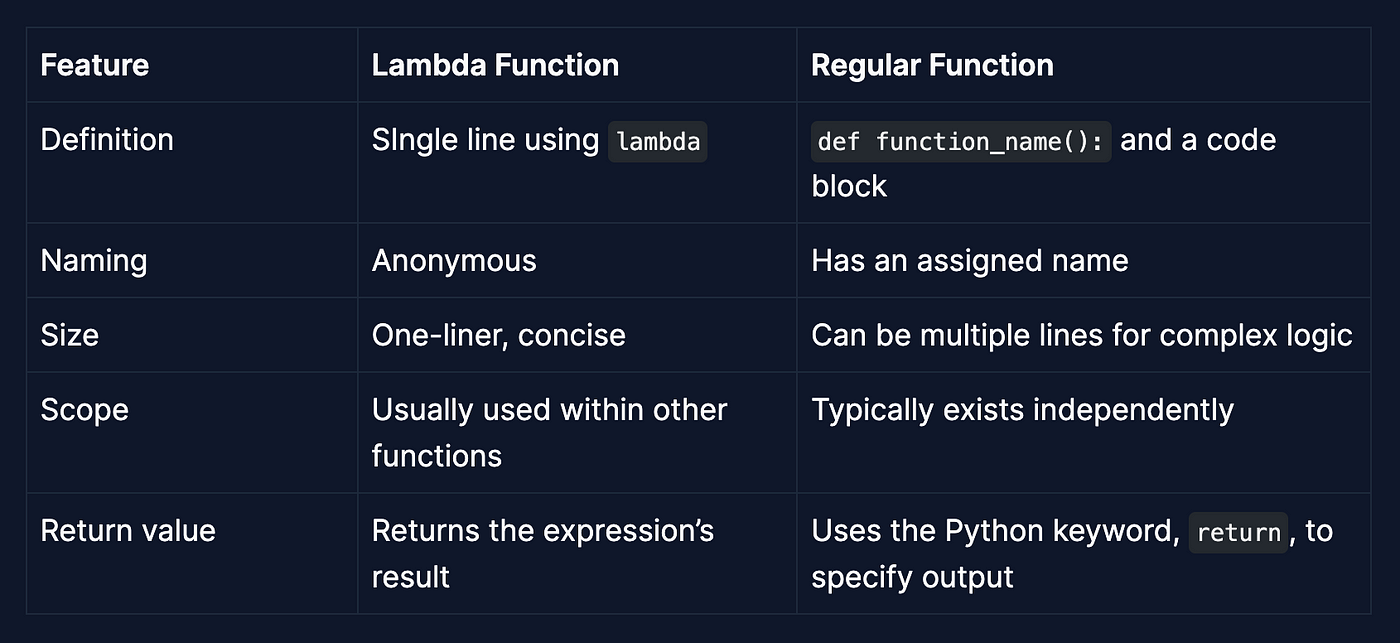Click 'SIngle line using' text
Screen dimensions: 1400x643
(x=485, y=140)
